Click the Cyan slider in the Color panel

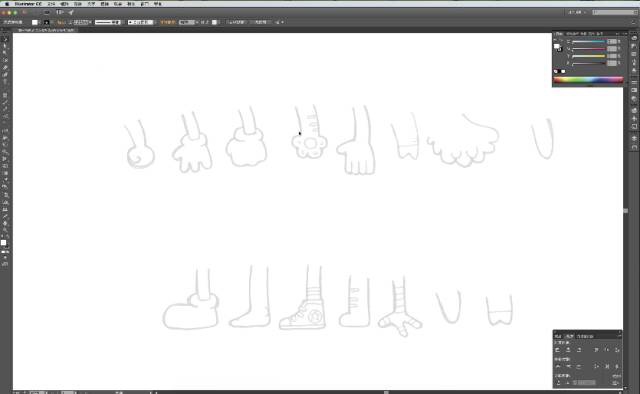(x=589, y=42)
